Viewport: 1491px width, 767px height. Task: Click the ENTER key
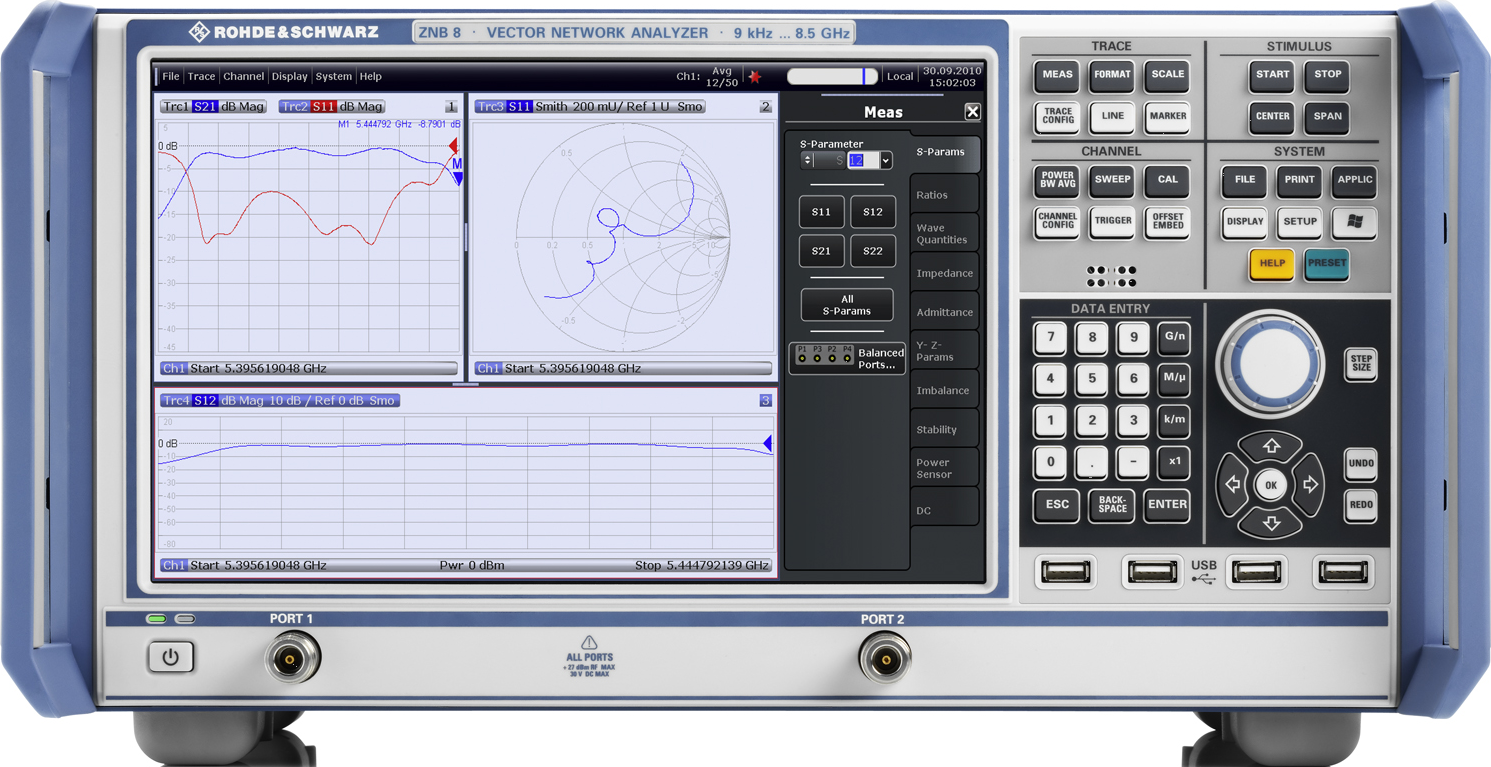pyautogui.click(x=1167, y=506)
